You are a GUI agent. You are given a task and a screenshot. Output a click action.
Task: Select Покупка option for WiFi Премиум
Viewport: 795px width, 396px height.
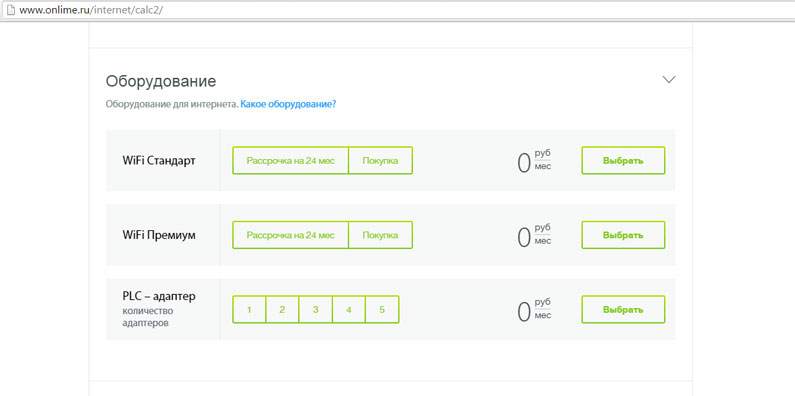(x=380, y=235)
